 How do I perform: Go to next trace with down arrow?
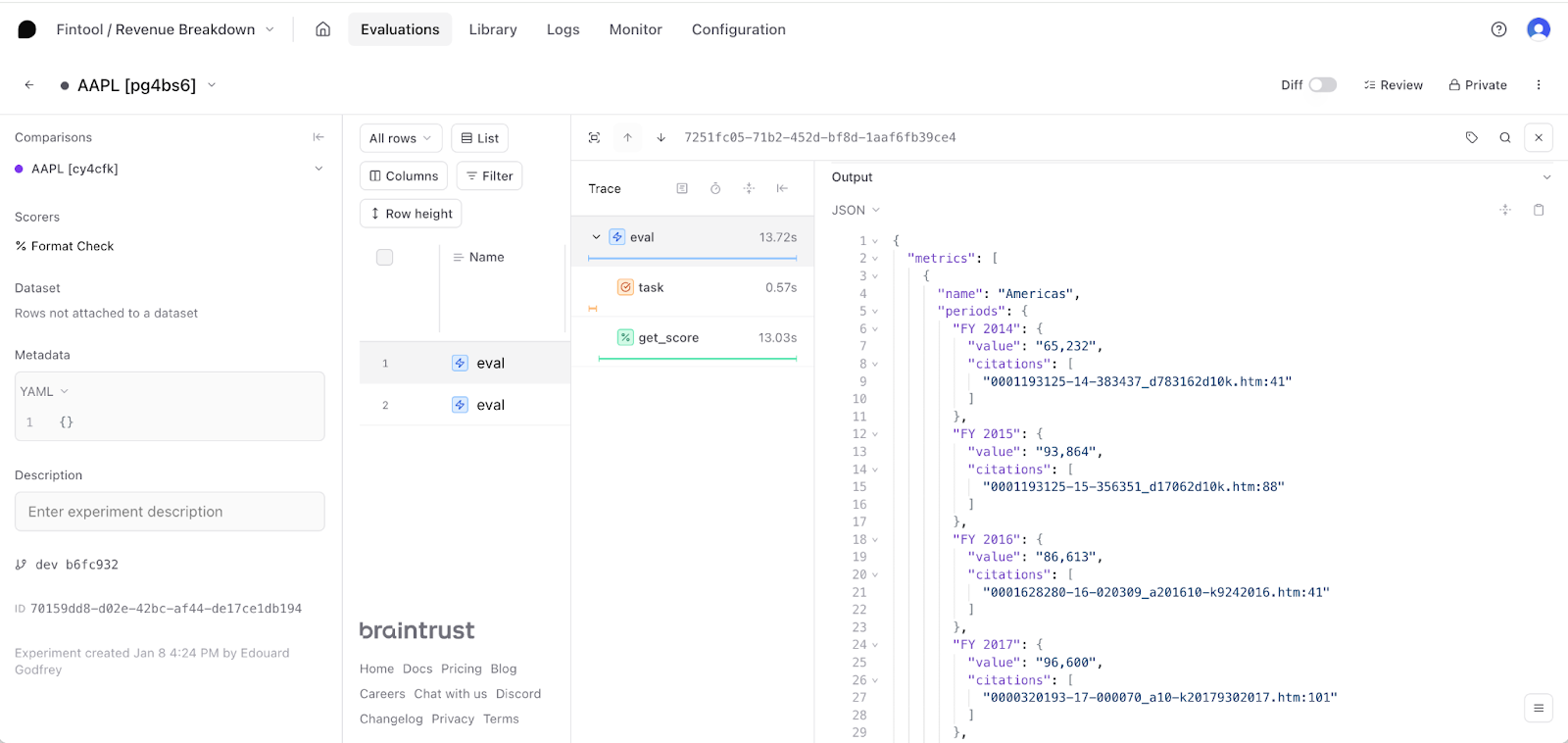[661, 138]
